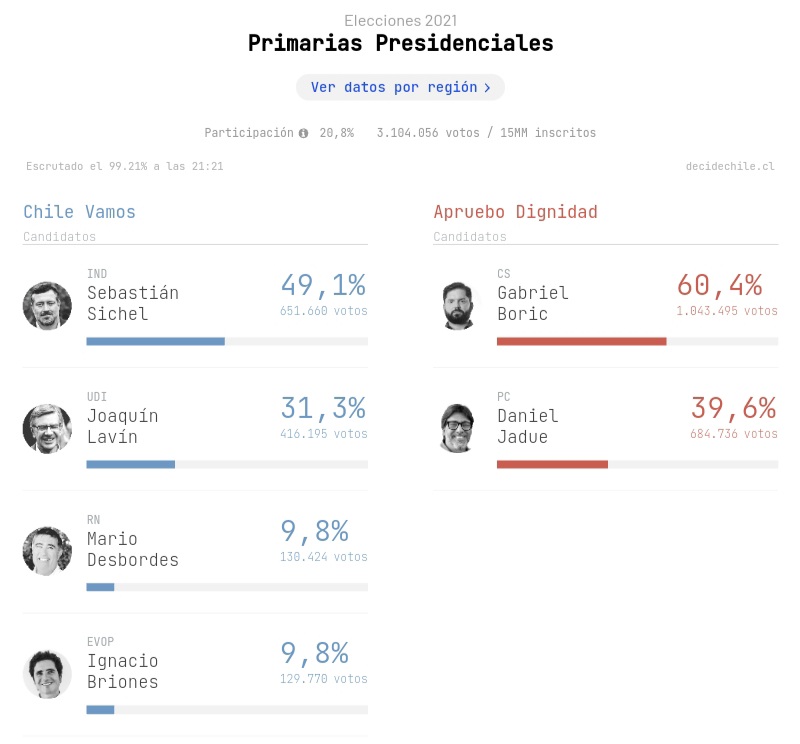Click the participation info icon
The image size is (800, 744).
pyautogui.click(x=303, y=133)
